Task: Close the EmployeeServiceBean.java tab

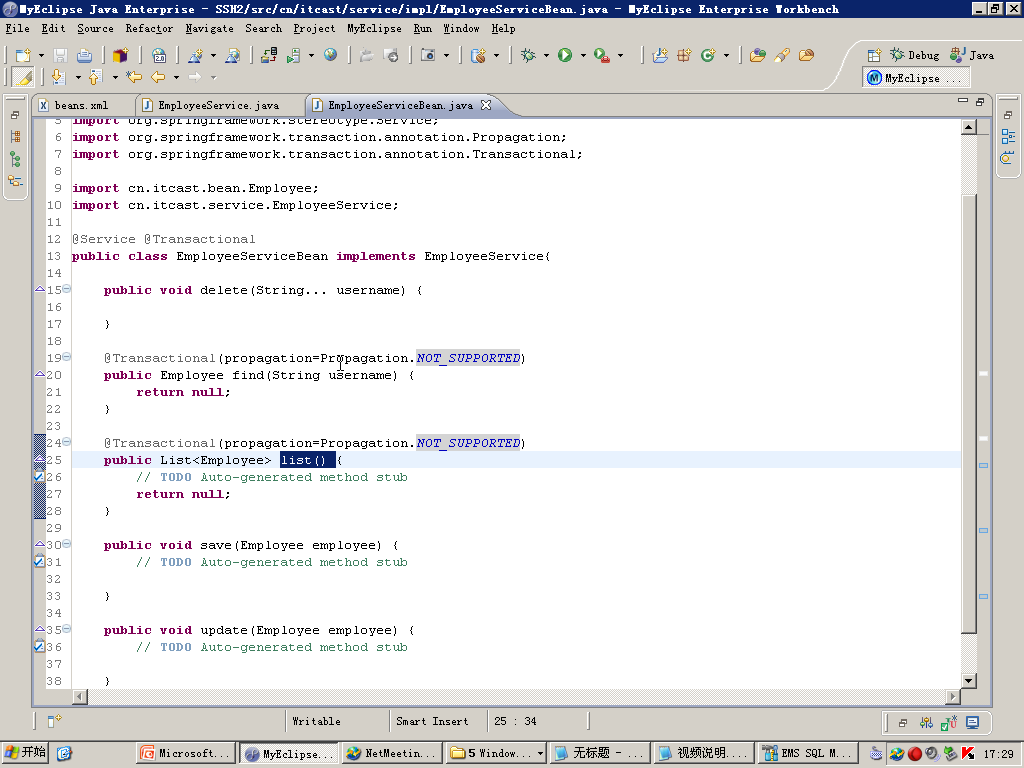Action: coord(485,104)
